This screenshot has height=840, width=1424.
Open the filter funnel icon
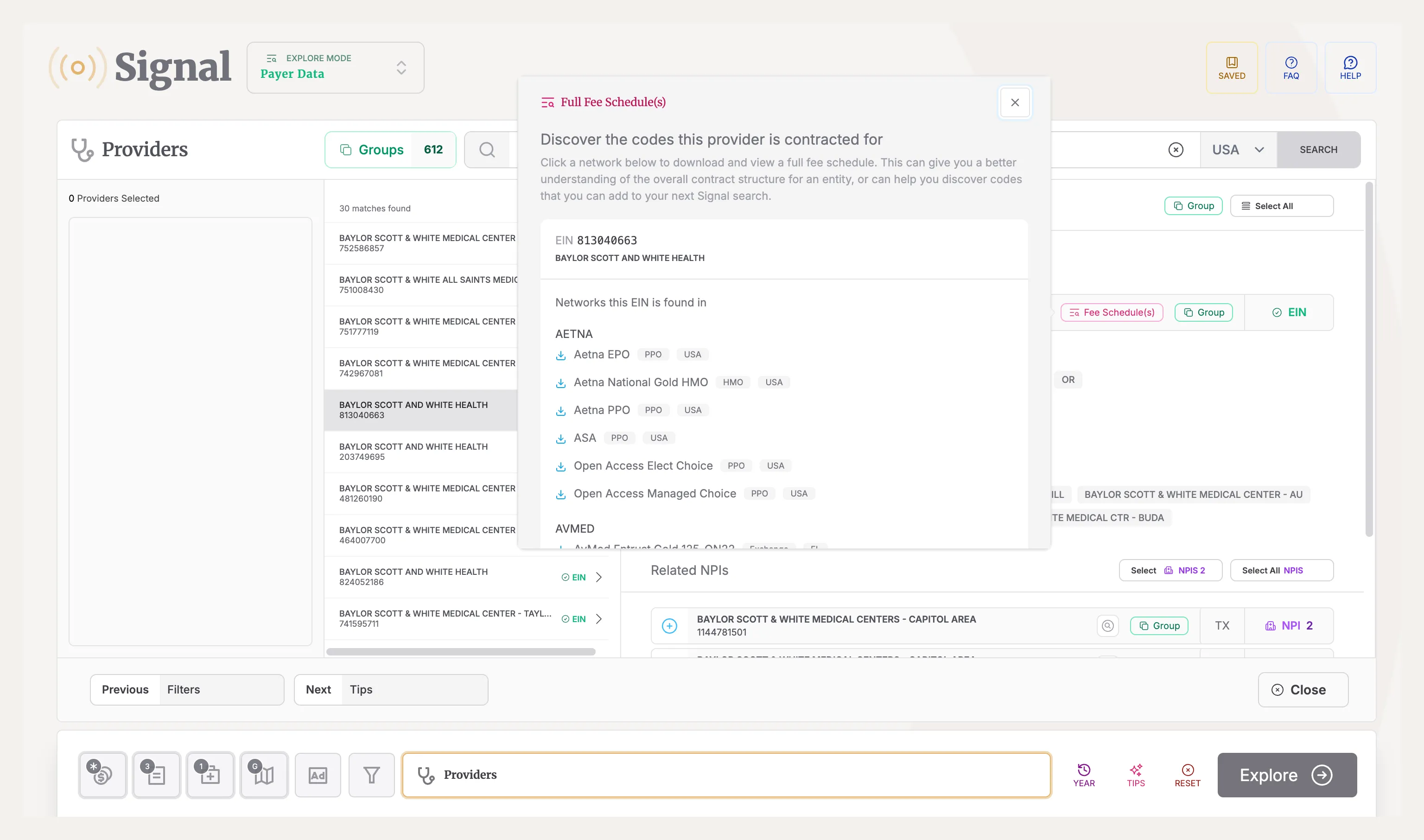pyautogui.click(x=371, y=775)
